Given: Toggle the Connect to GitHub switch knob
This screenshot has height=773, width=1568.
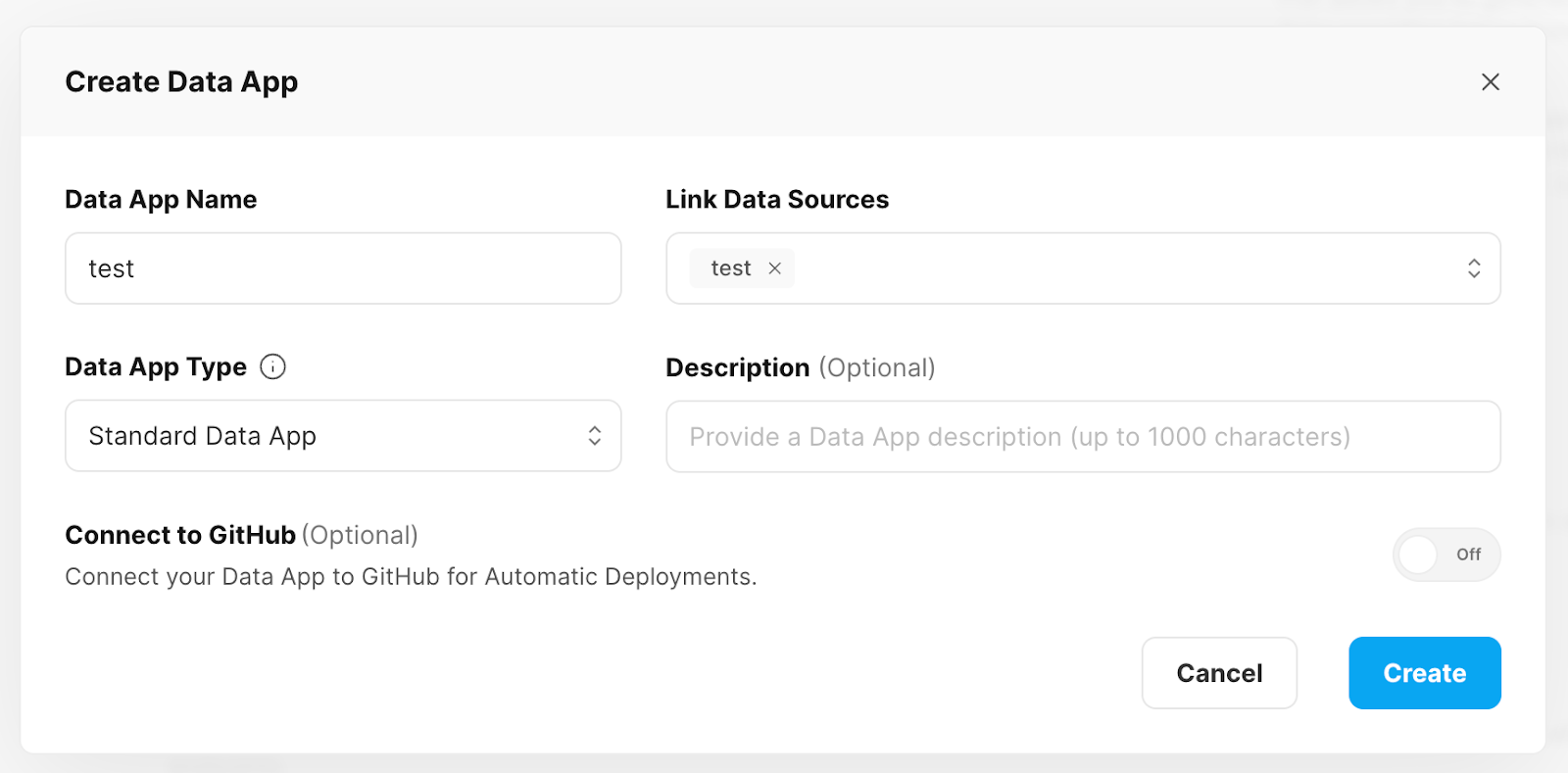Looking at the screenshot, I should point(1418,555).
